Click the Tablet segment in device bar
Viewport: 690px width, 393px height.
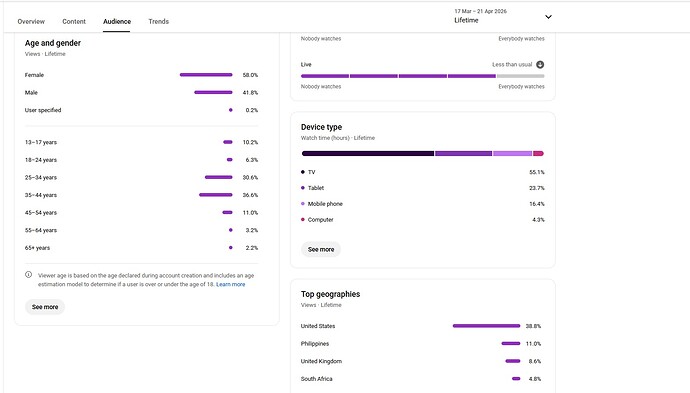463,154
